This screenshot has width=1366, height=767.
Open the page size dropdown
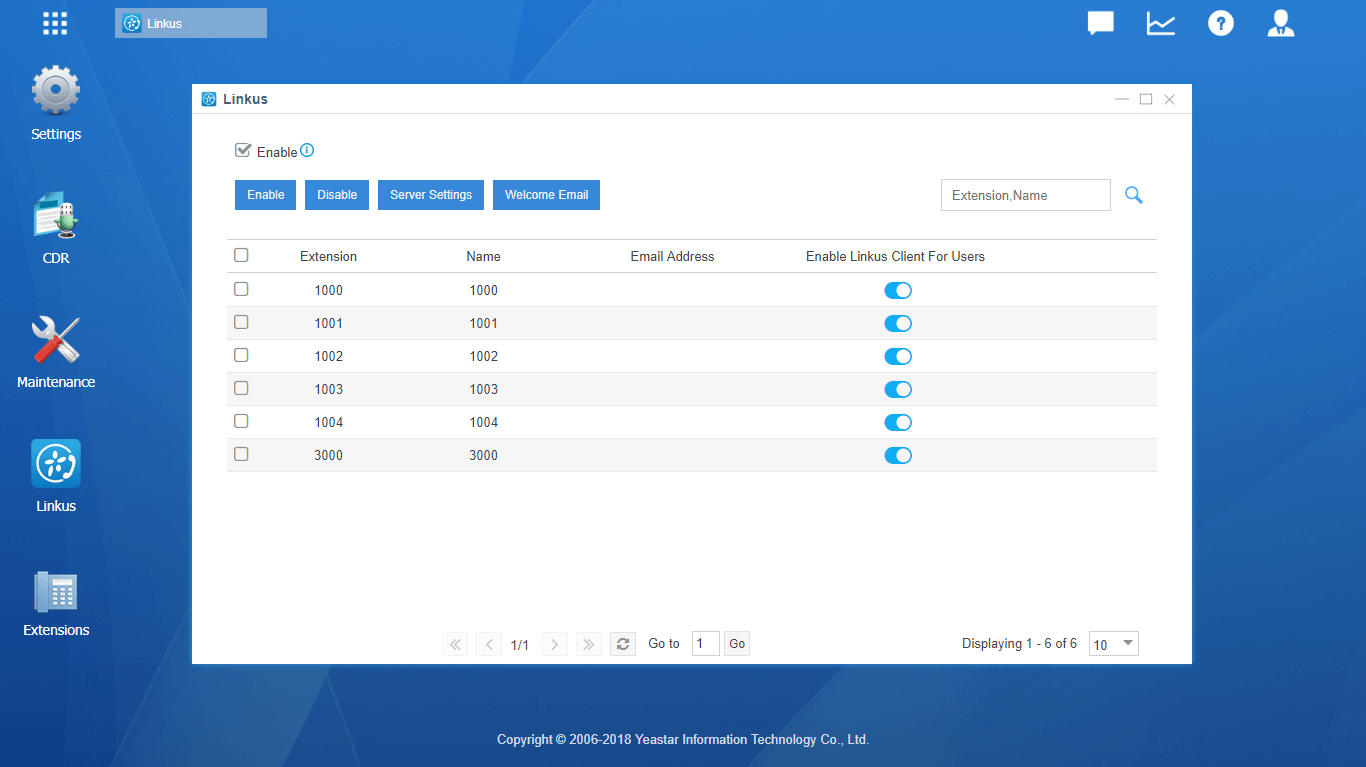click(x=1113, y=644)
